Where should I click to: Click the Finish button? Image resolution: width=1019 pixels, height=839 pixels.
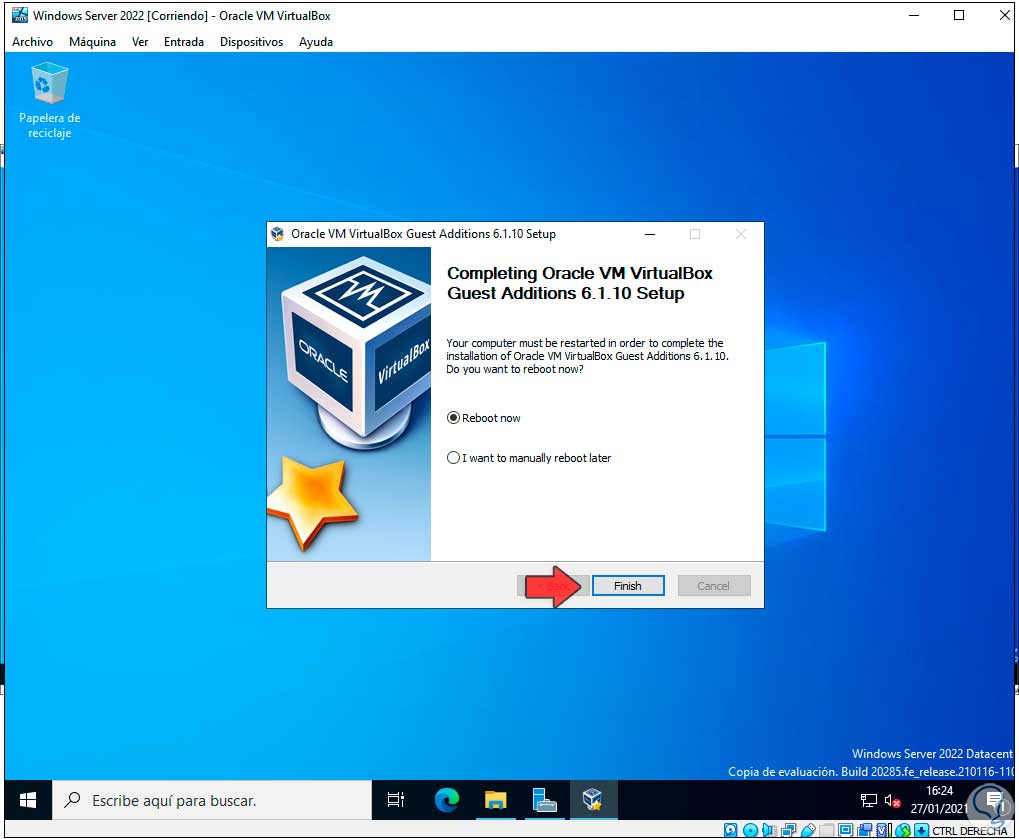[628, 586]
